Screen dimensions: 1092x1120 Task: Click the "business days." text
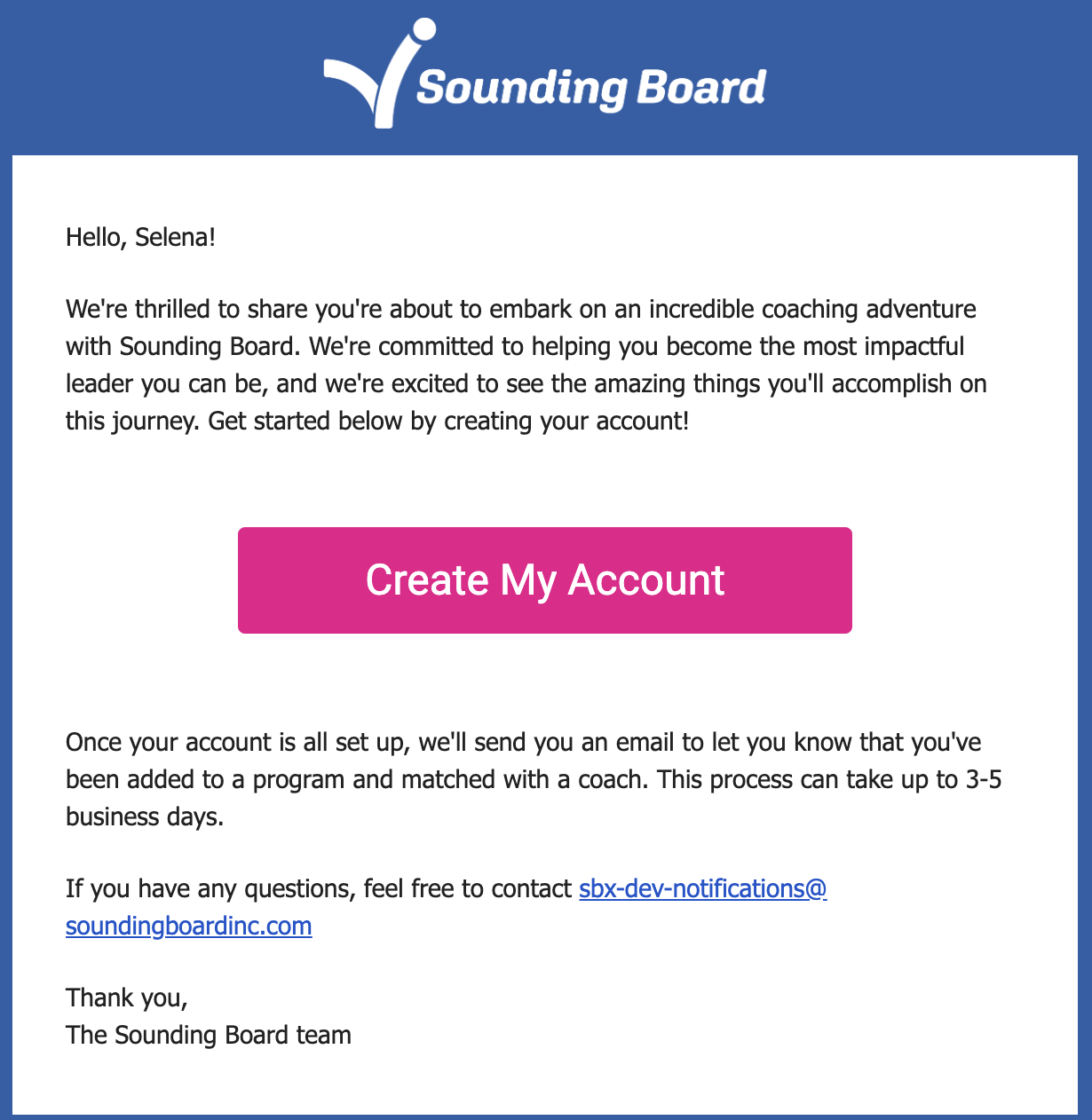(145, 816)
